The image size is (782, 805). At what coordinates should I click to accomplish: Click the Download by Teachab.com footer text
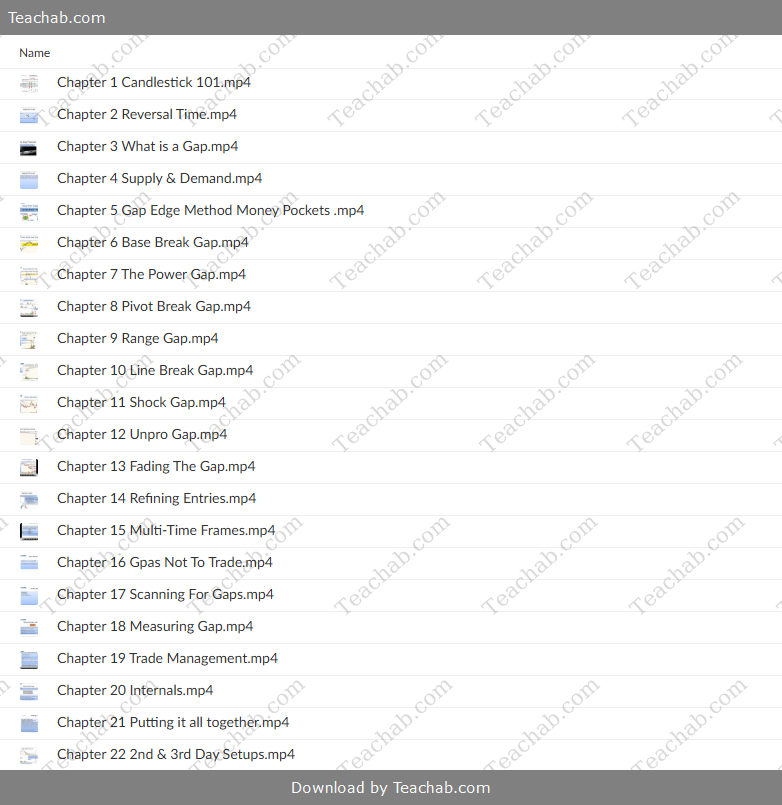pos(391,788)
